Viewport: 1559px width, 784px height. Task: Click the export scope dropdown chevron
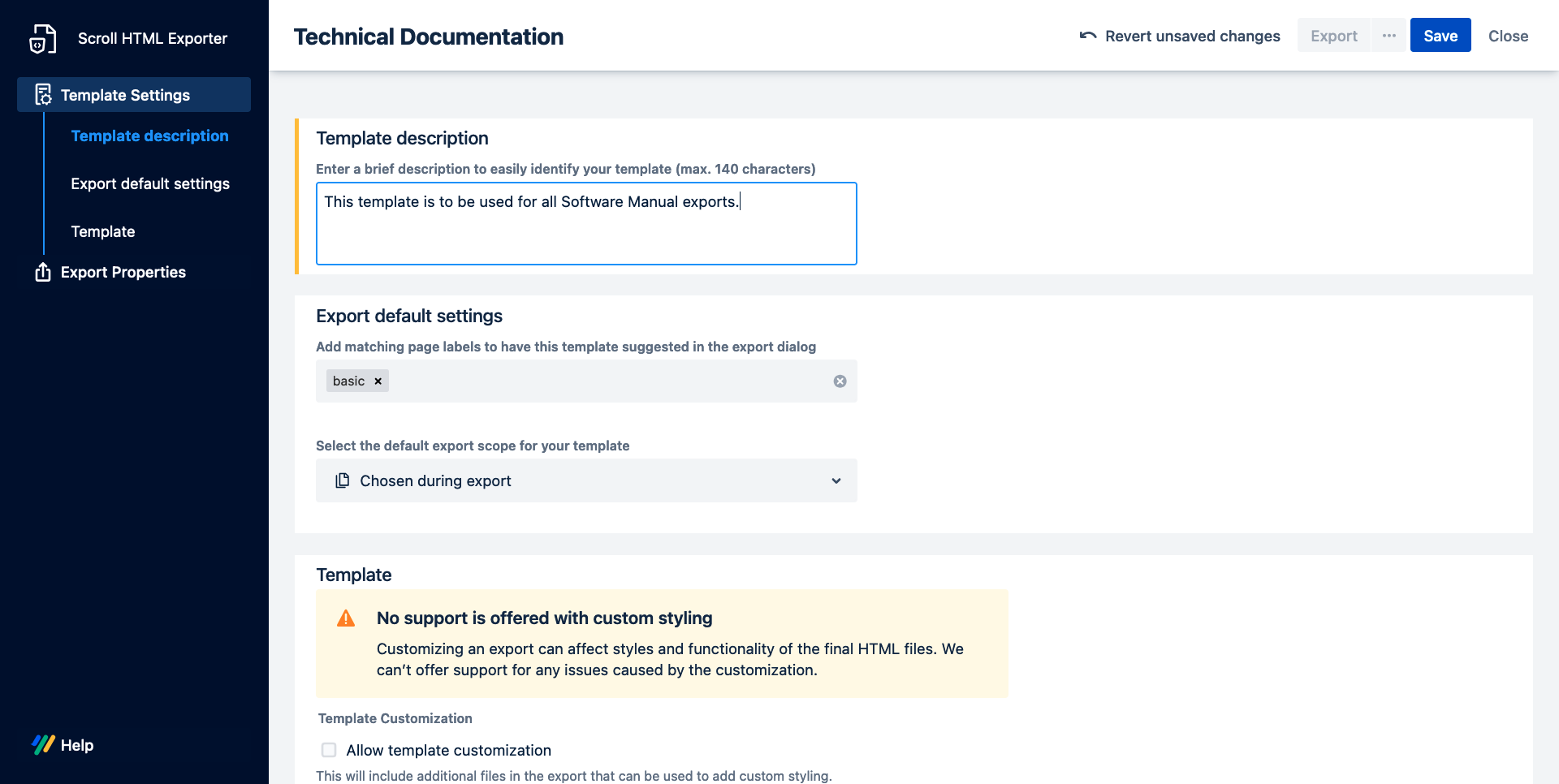click(x=836, y=480)
